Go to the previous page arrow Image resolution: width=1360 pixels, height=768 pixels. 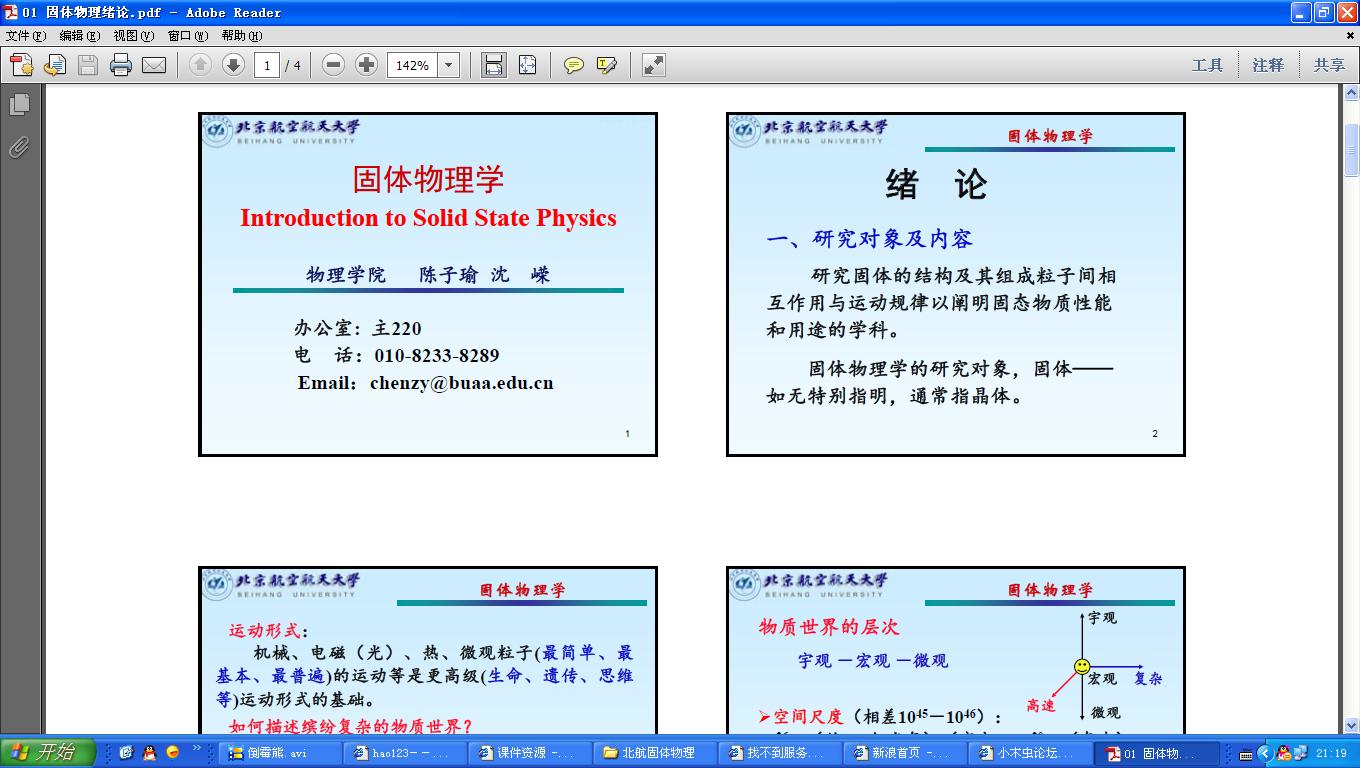point(201,65)
